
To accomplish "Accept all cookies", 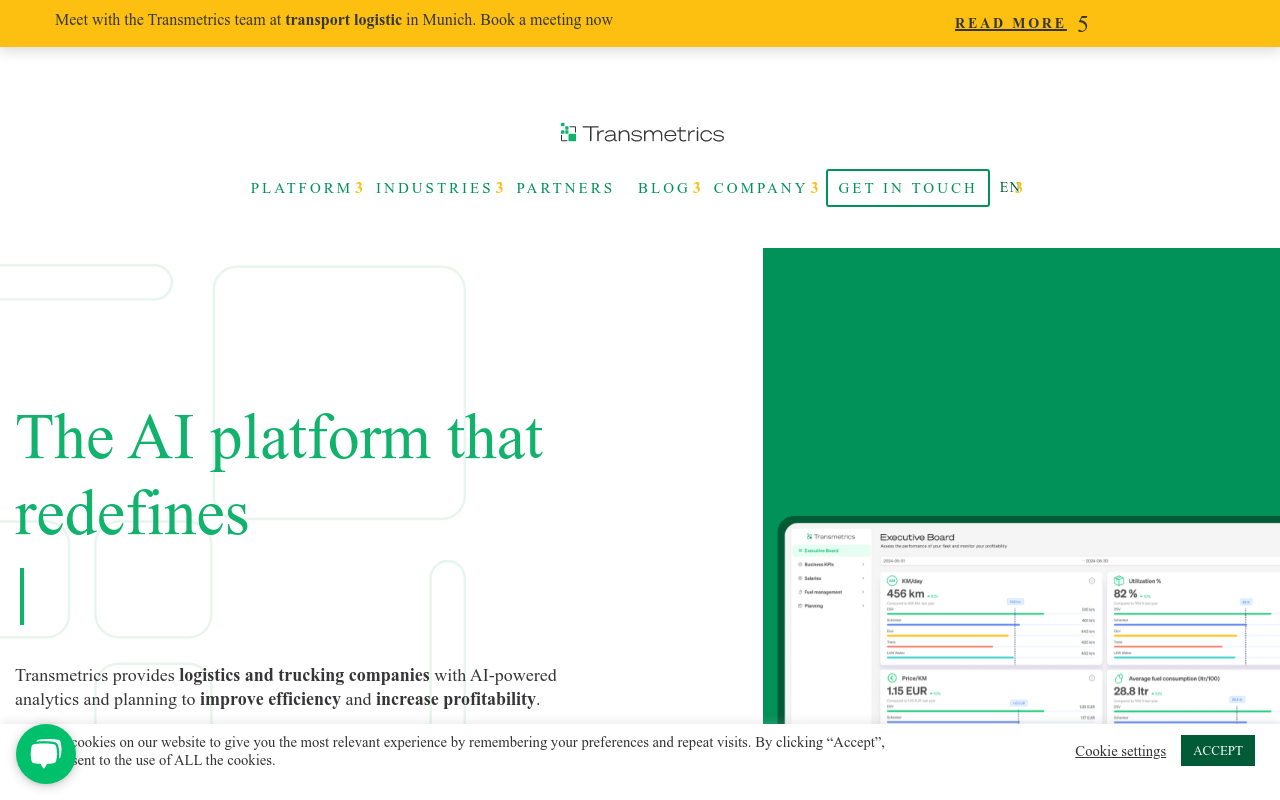I will point(1218,750).
